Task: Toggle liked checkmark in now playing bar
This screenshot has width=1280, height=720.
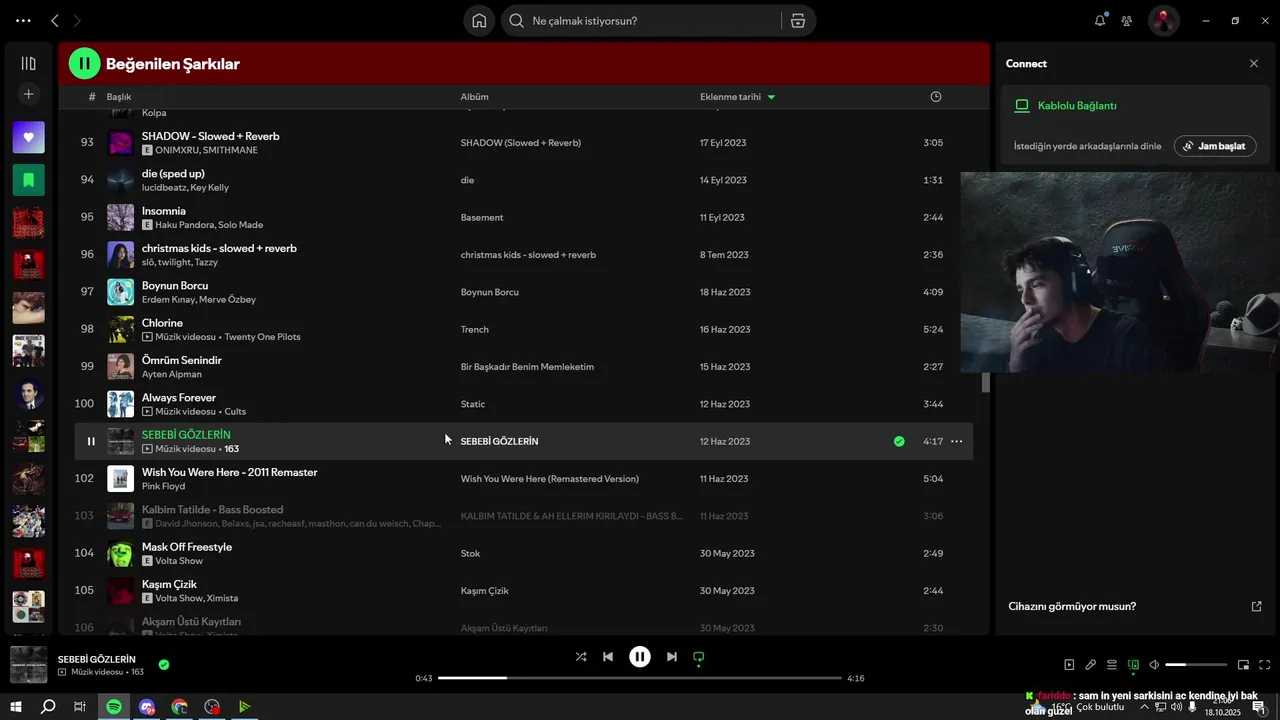Action: 164,664
